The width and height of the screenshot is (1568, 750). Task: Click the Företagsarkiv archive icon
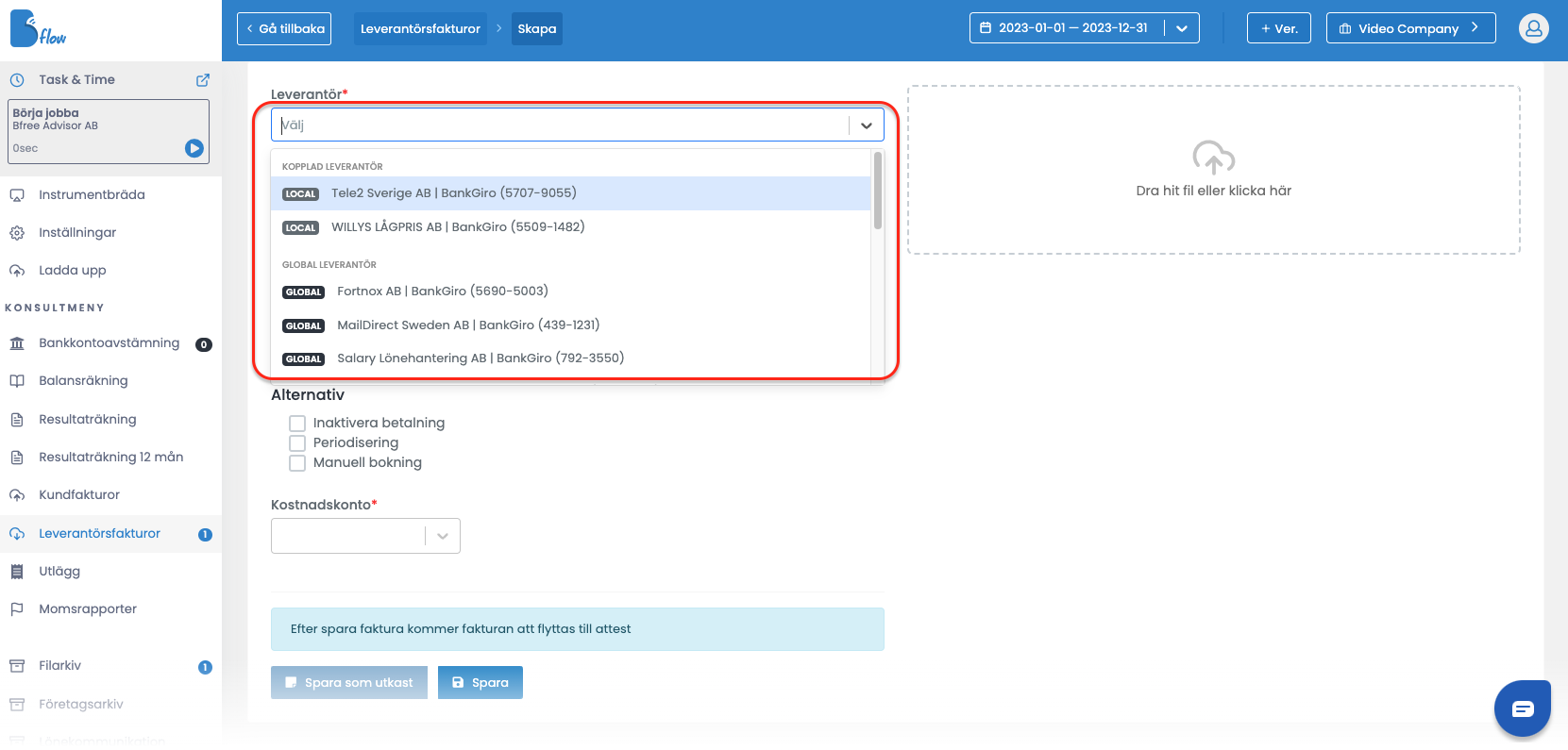(x=17, y=705)
